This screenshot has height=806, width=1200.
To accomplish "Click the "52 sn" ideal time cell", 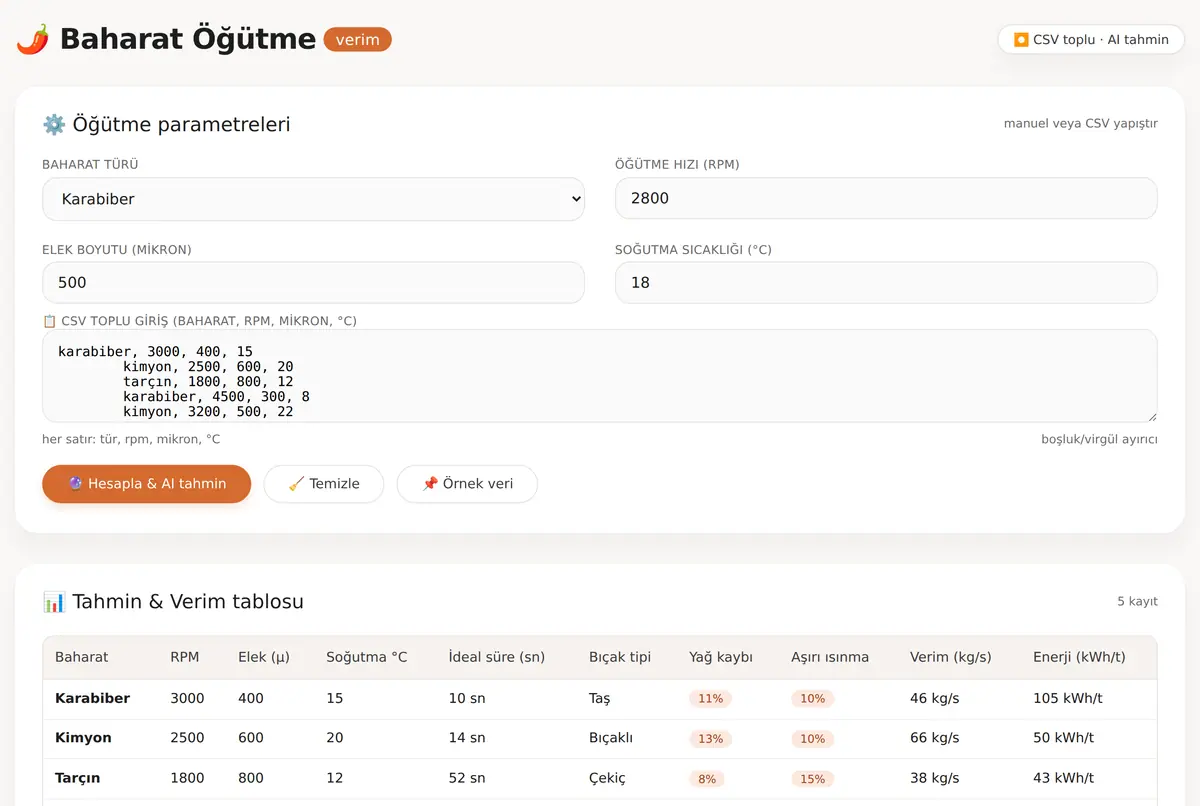I will tap(467, 778).
